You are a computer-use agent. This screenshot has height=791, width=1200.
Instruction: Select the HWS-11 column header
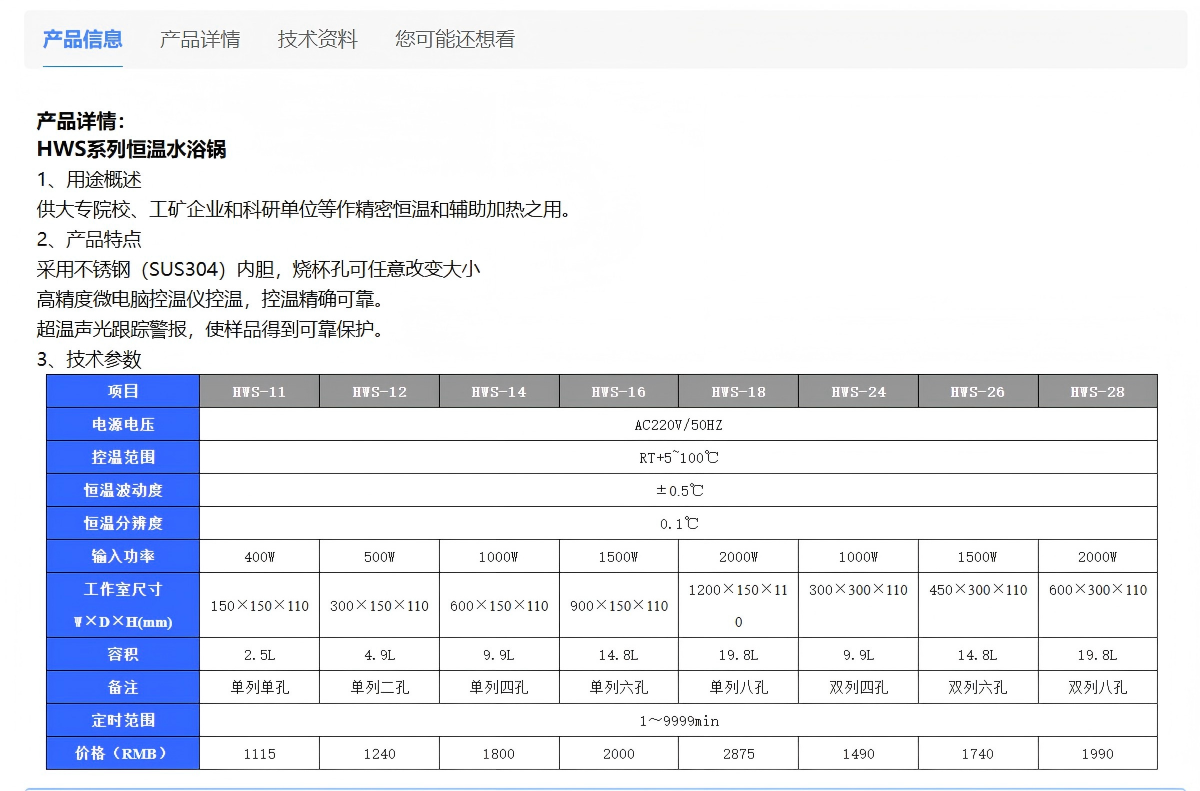(259, 390)
